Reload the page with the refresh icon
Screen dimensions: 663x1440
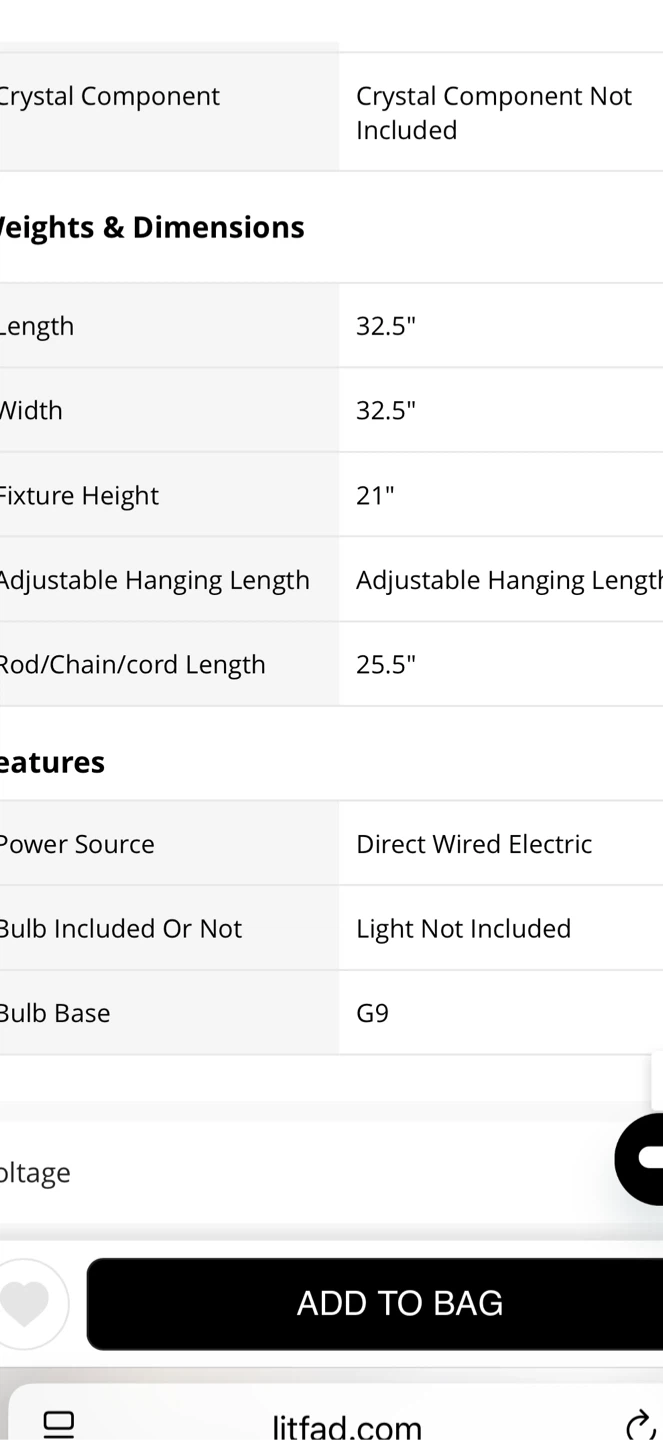click(640, 1425)
